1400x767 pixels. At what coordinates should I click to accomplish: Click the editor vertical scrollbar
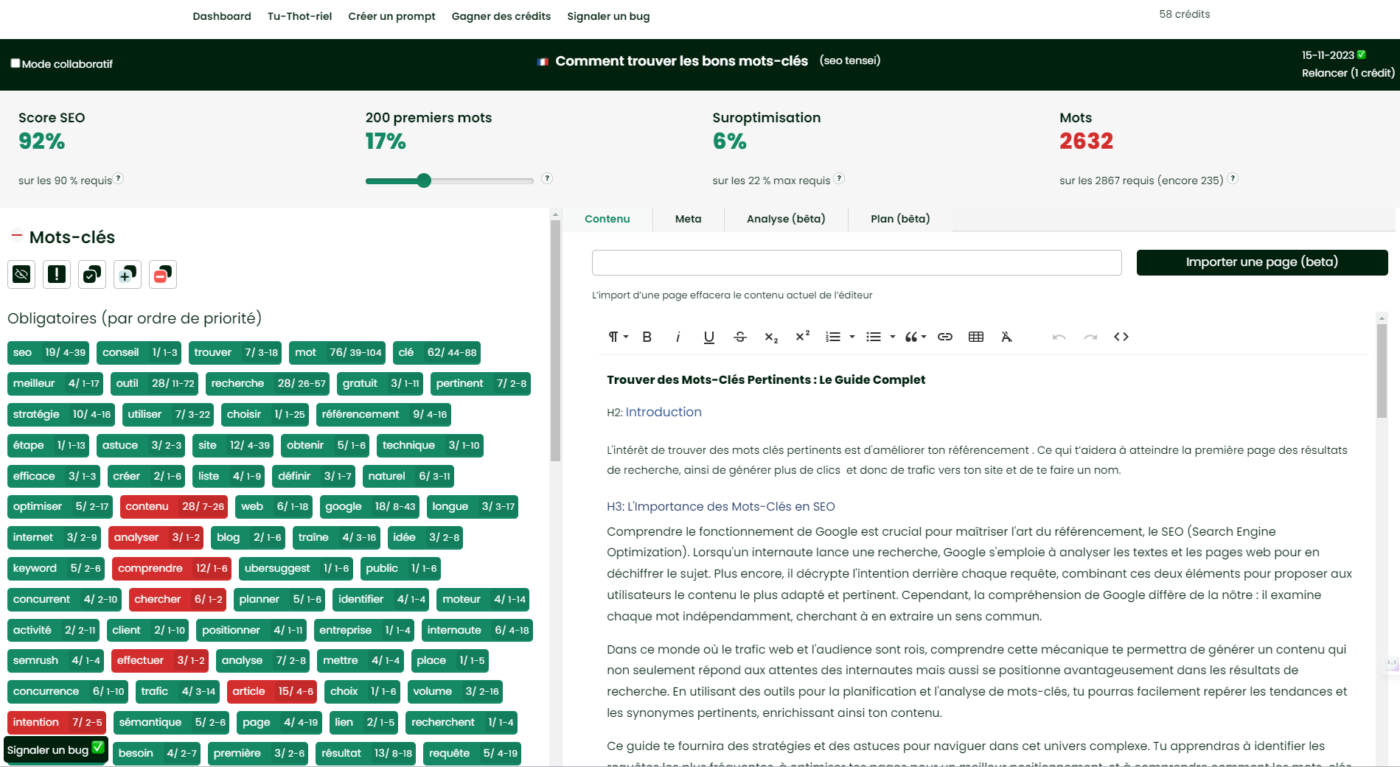(1382, 370)
